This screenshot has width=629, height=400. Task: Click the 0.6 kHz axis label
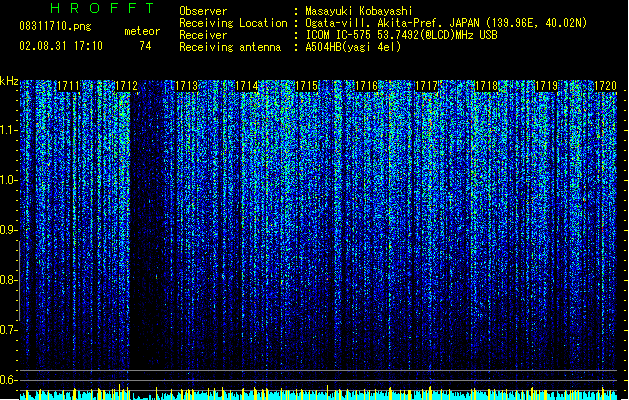[8, 380]
